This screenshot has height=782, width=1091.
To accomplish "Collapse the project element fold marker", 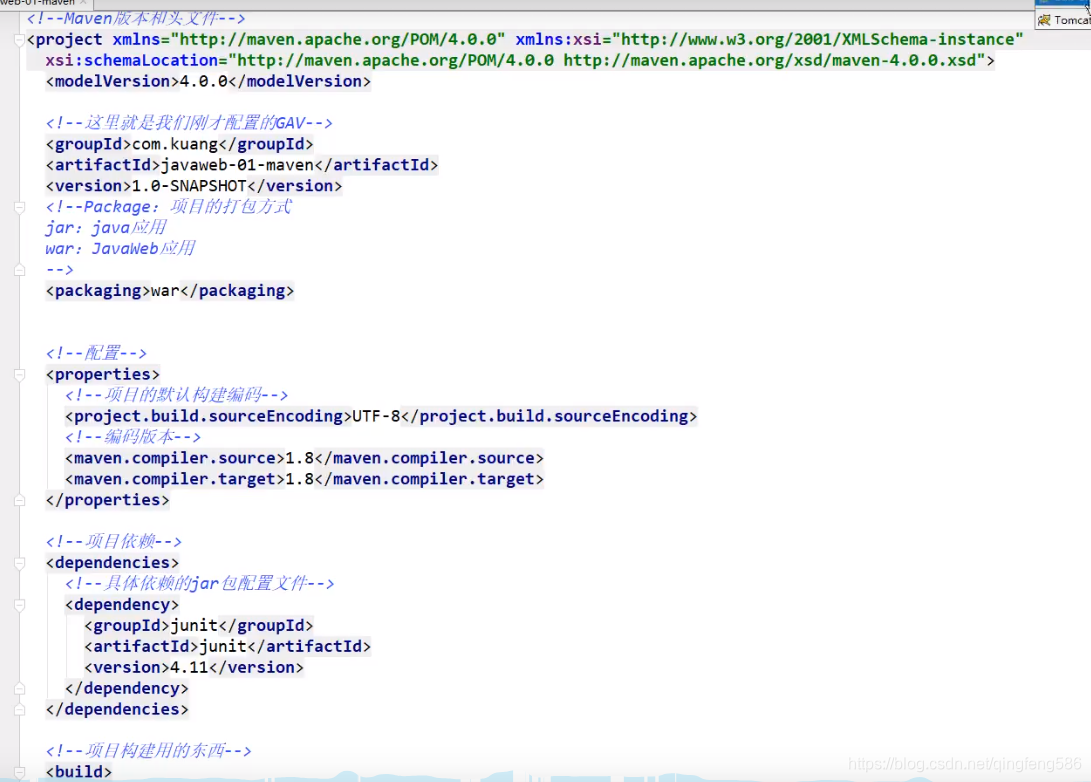I will (x=19, y=40).
